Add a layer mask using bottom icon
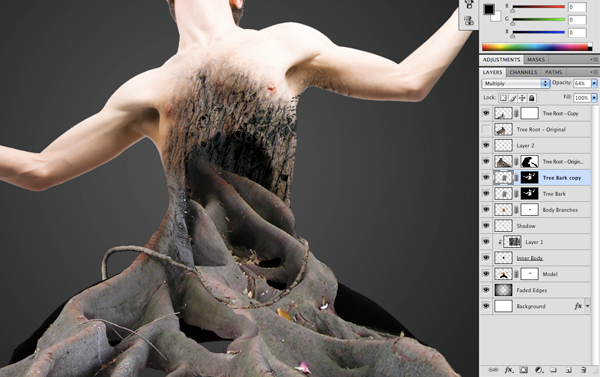The width and height of the screenshot is (600, 377). [523, 370]
